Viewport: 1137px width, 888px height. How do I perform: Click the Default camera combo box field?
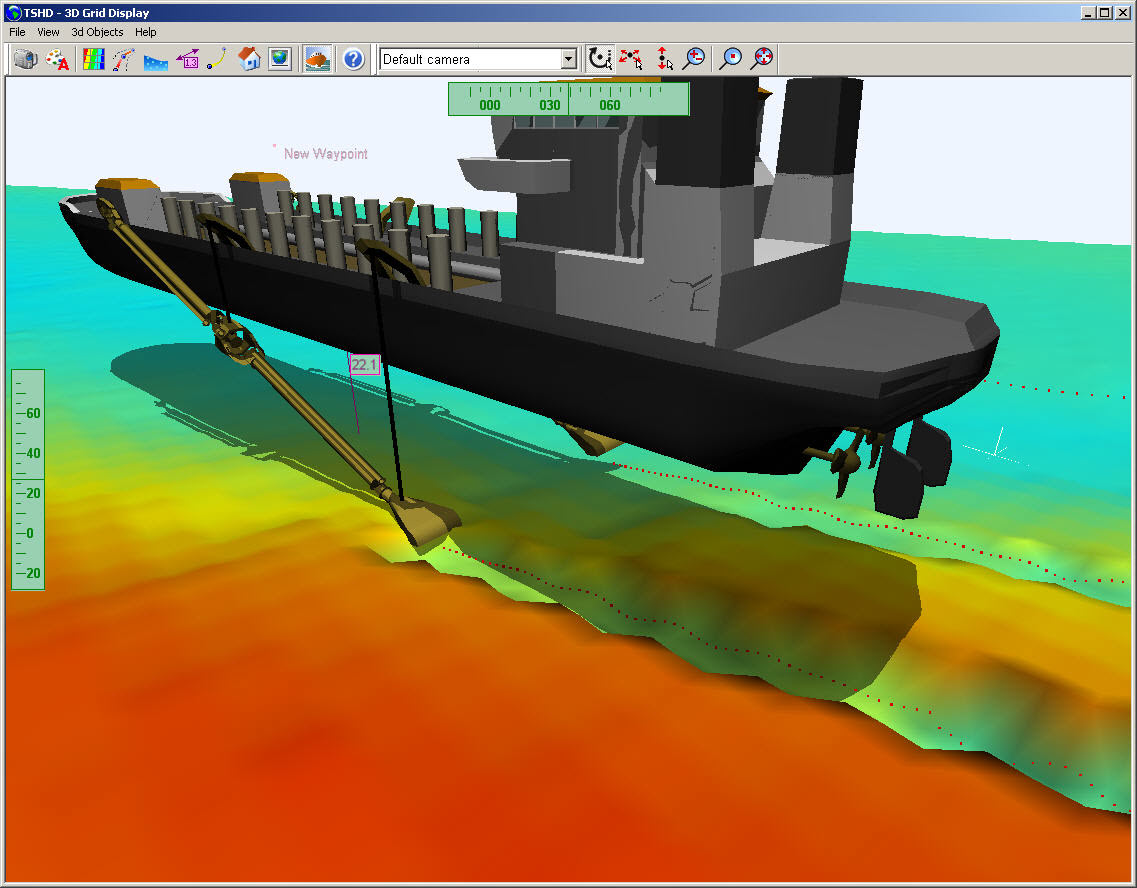pos(468,59)
